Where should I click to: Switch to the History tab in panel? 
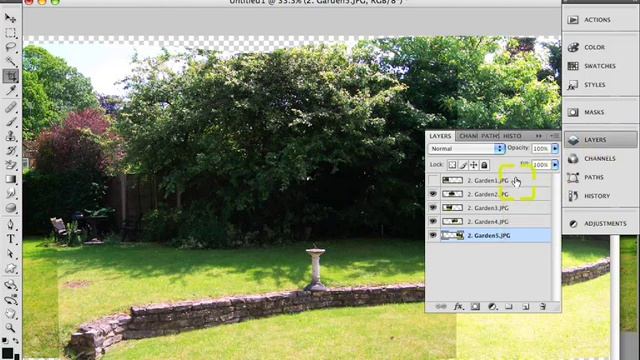(512, 136)
